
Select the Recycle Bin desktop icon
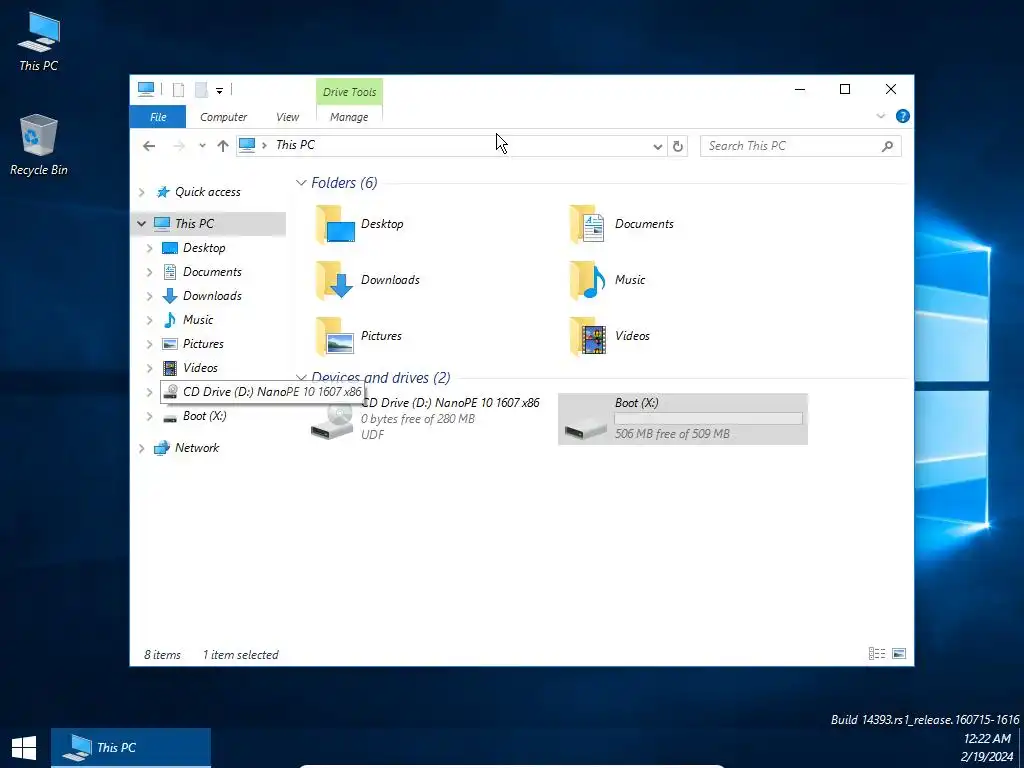click(39, 145)
